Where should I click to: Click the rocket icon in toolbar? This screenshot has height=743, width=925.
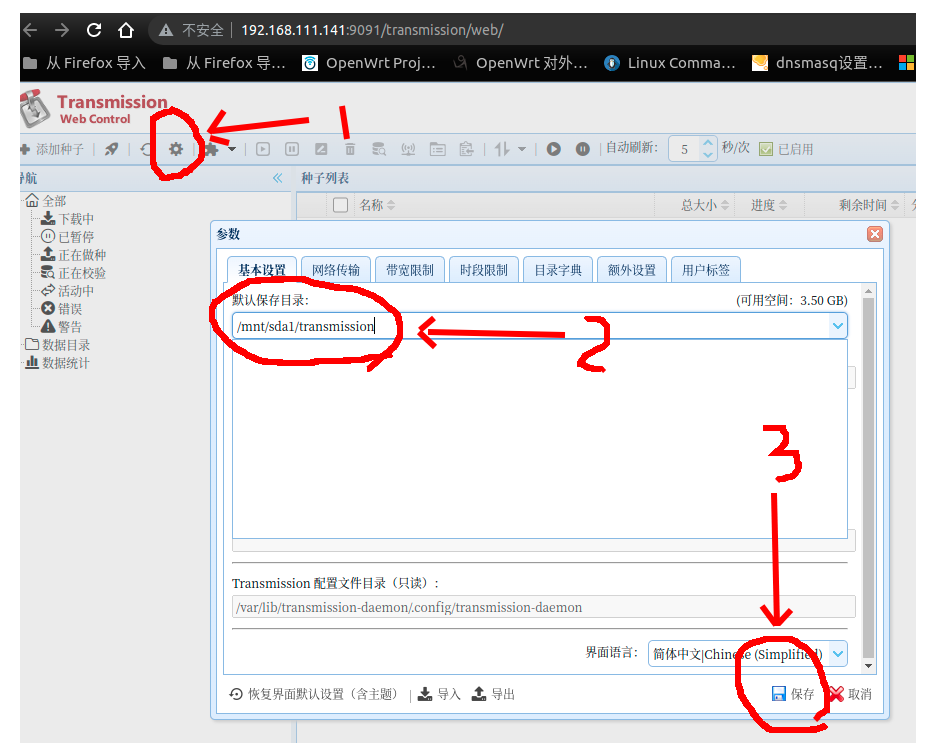[112, 149]
